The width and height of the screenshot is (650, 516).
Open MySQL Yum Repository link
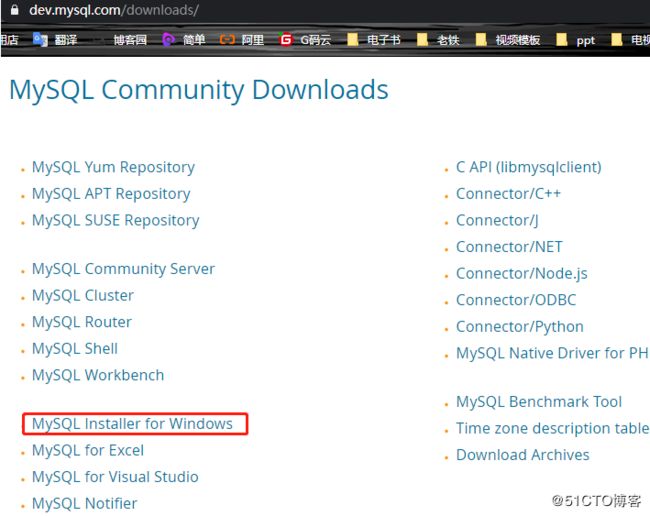pos(113,167)
